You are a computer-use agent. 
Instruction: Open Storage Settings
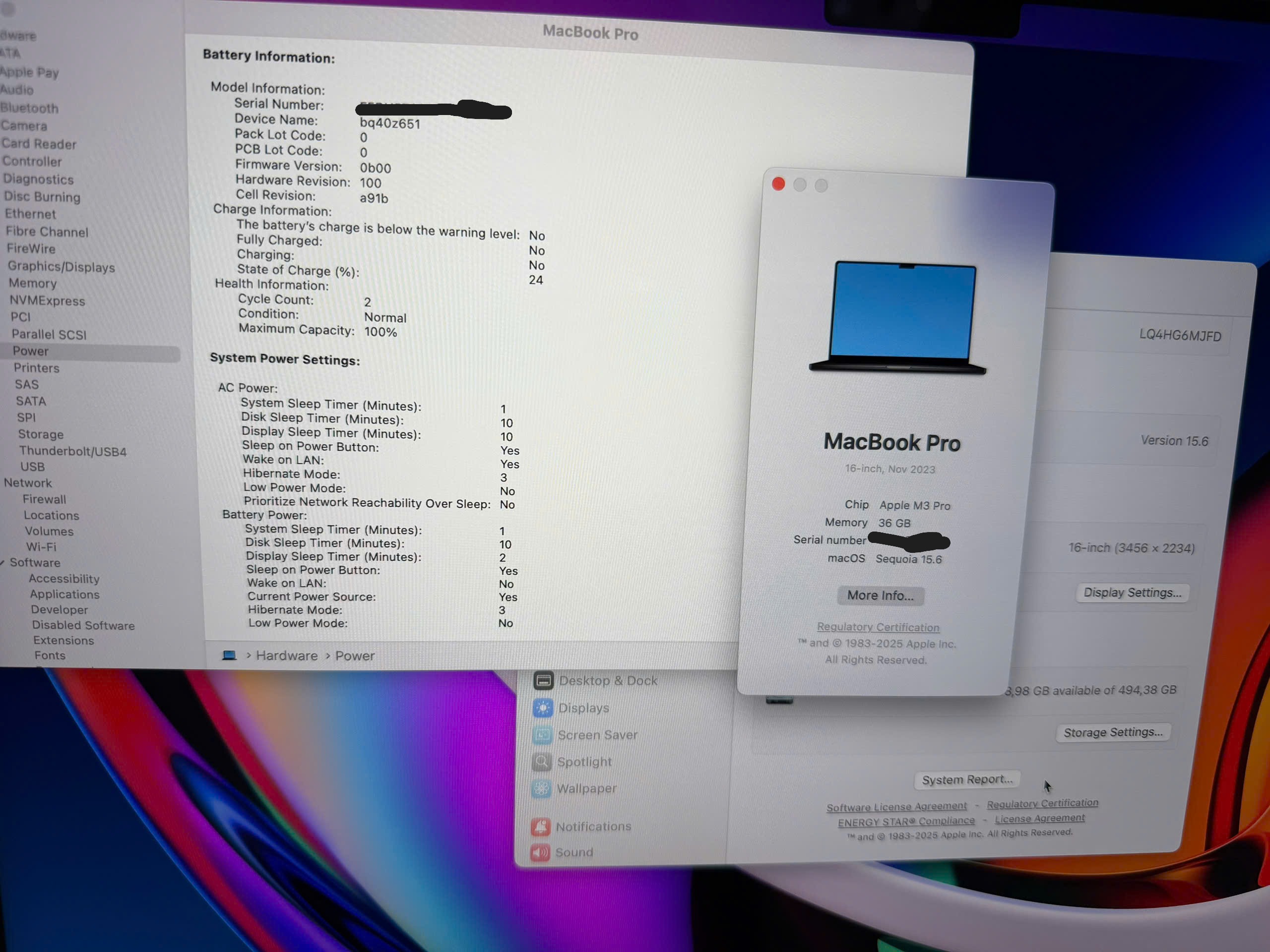pyautogui.click(x=1113, y=732)
